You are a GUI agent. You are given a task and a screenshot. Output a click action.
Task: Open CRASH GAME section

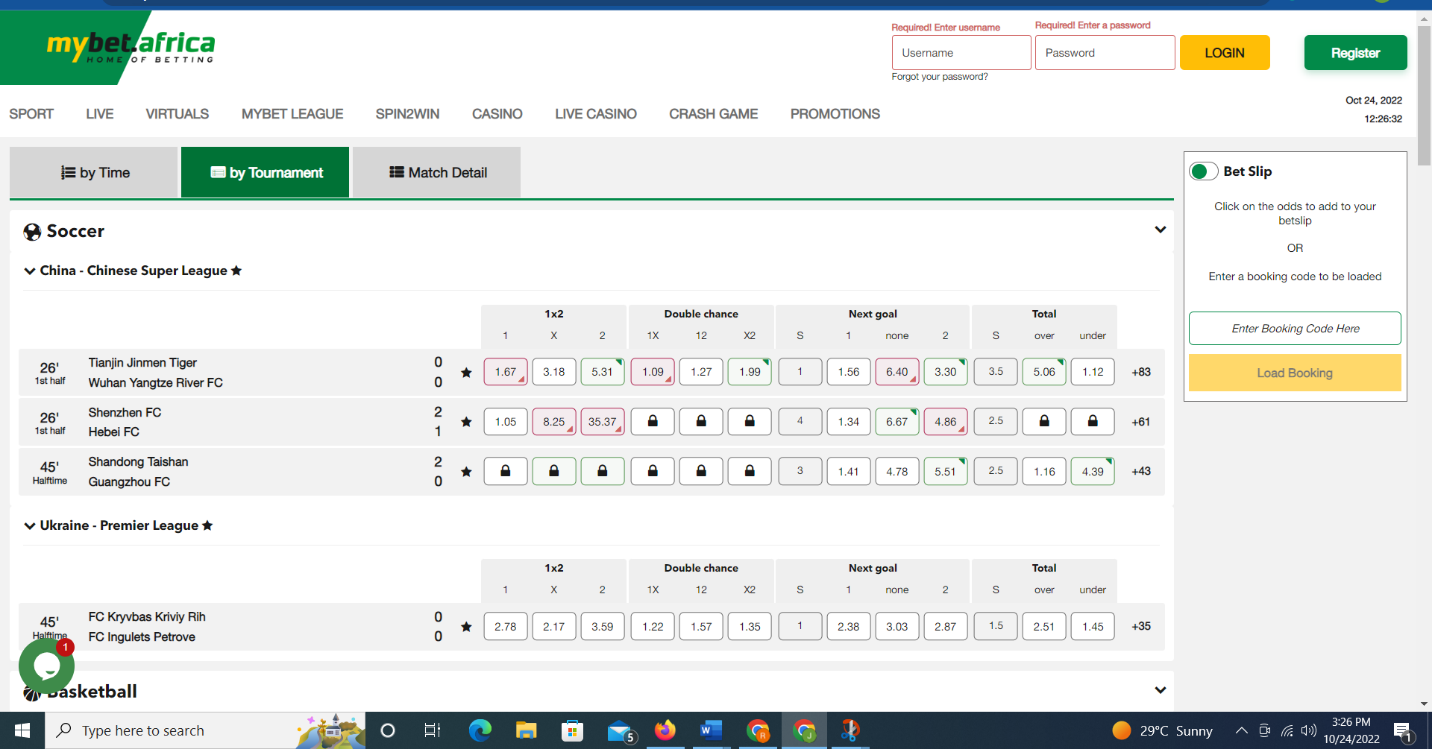click(x=713, y=114)
